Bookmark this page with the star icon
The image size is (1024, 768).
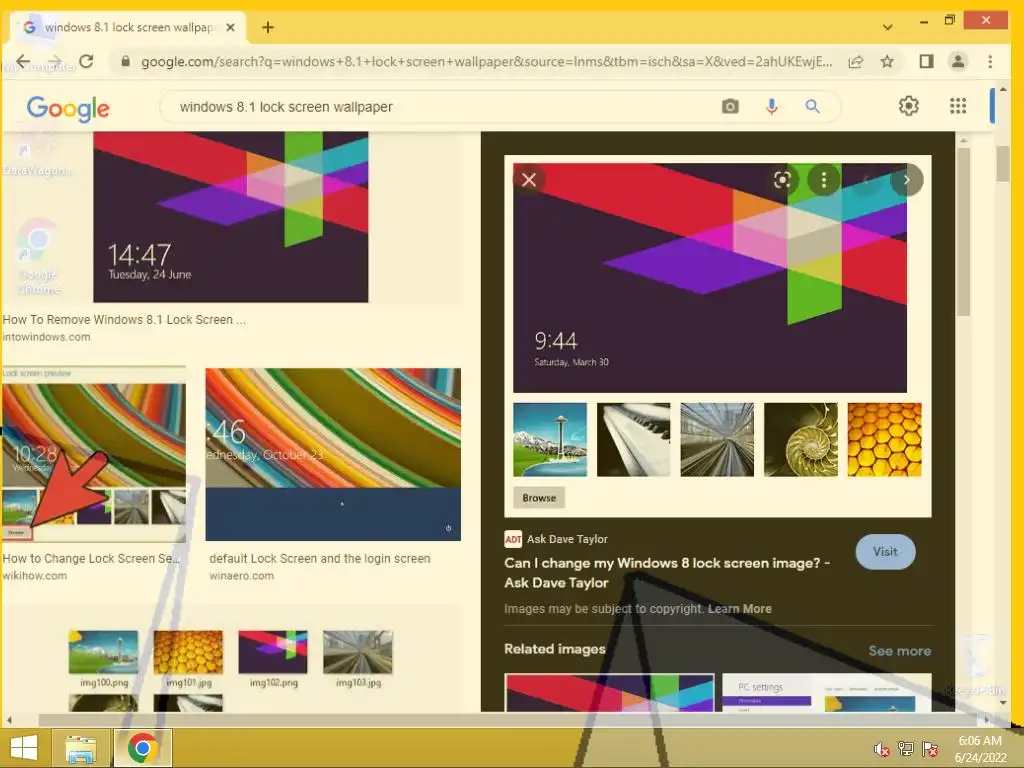887,61
